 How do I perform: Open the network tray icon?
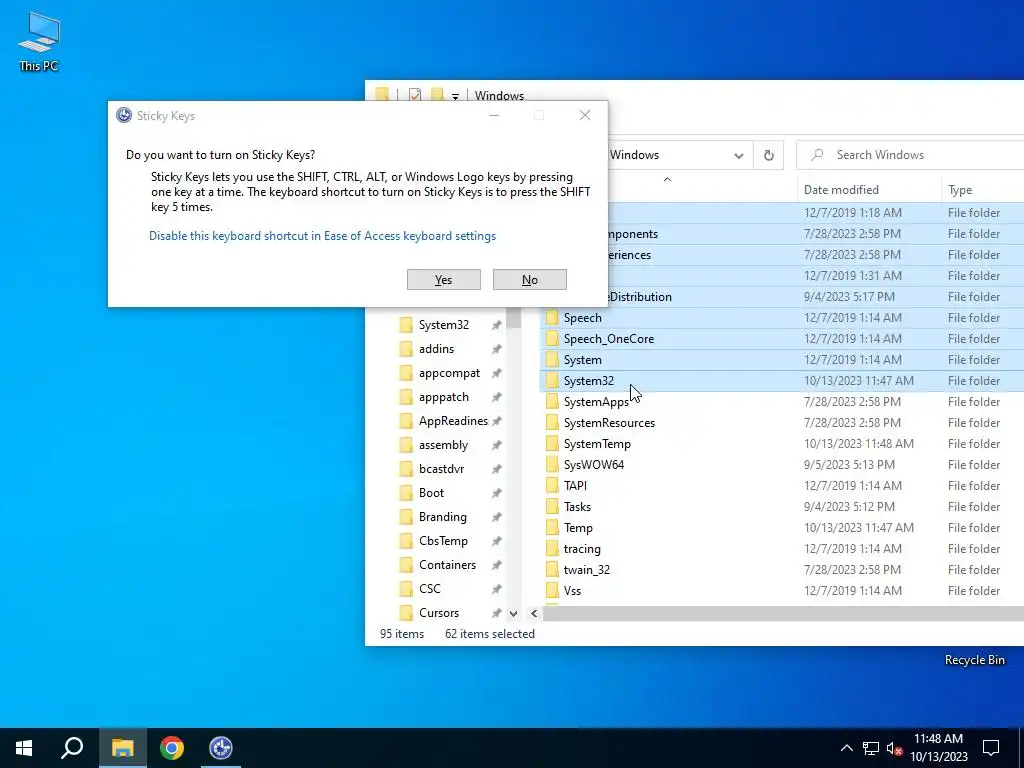(871, 748)
